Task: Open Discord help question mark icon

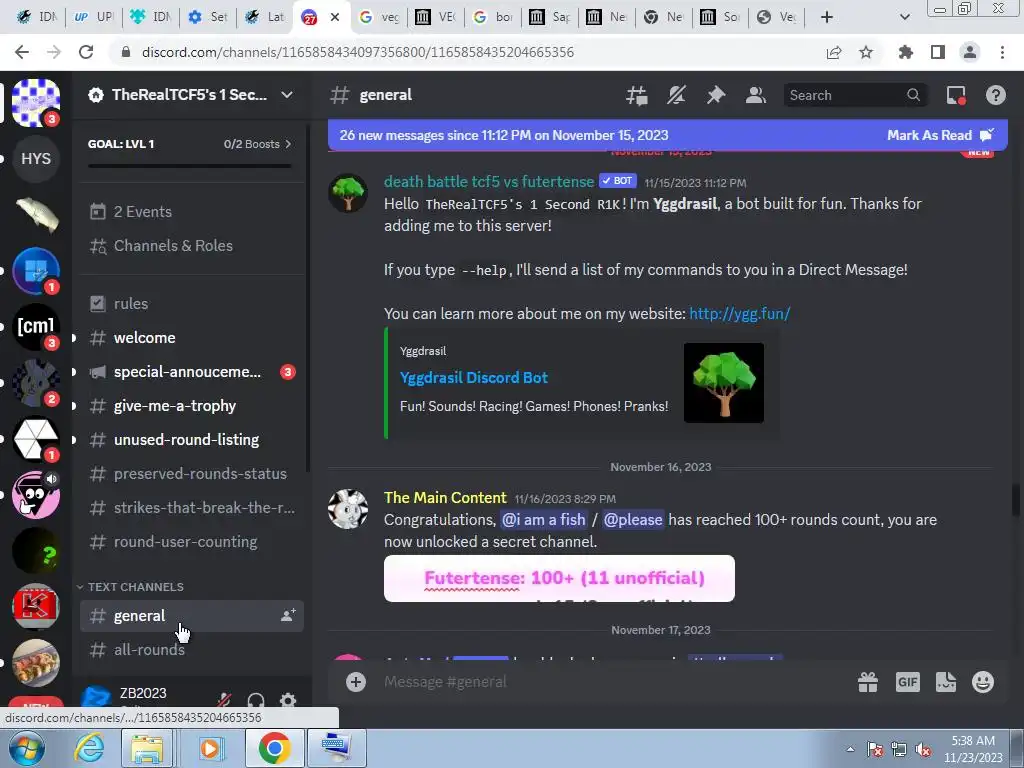Action: coord(995,95)
